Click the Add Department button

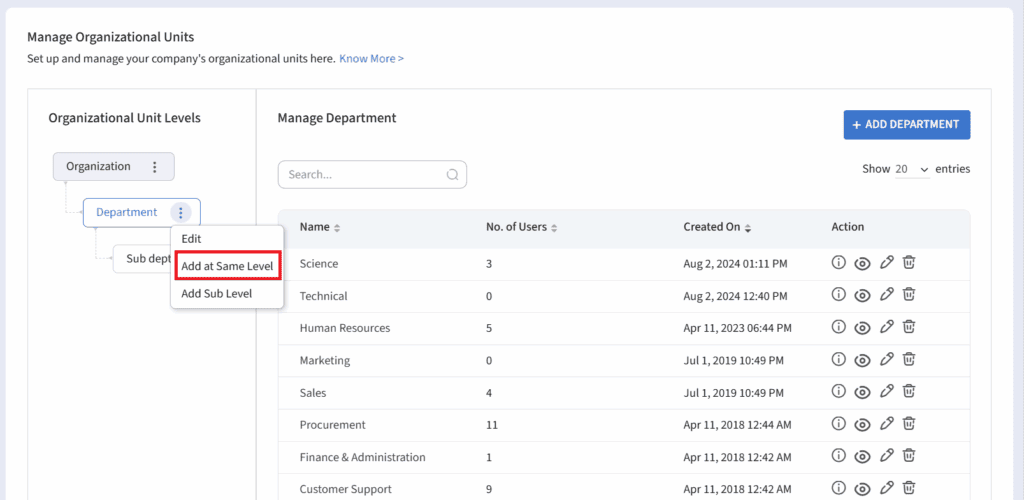906,125
